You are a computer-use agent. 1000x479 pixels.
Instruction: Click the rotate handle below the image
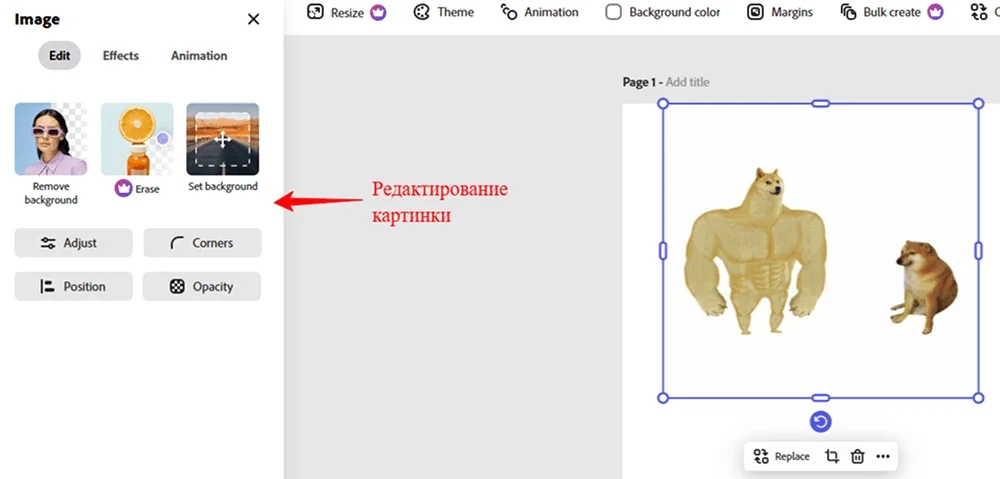821,422
